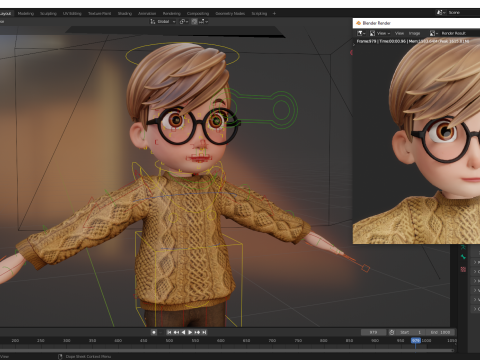This screenshot has width=480, height=360.
Task: Jump to the end frame of timeline
Action: click(x=204, y=332)
